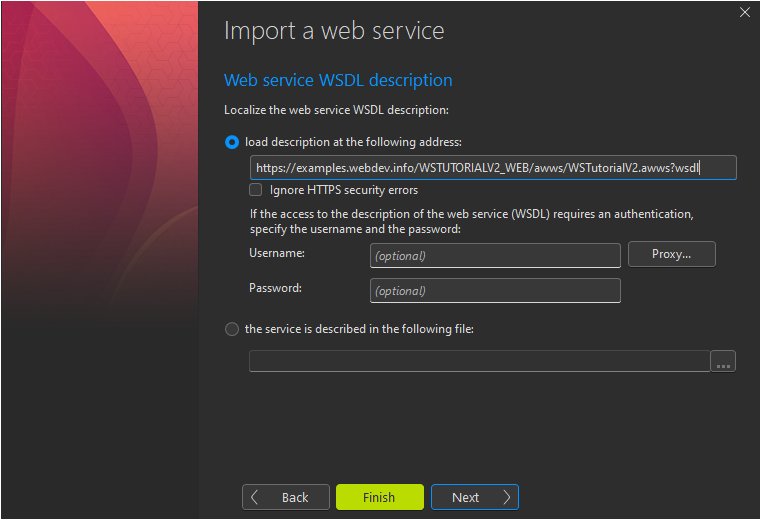Click the 'Localize the web service WSDL description:' text
This screenshot has height=520, width=761.
point(336,110)
